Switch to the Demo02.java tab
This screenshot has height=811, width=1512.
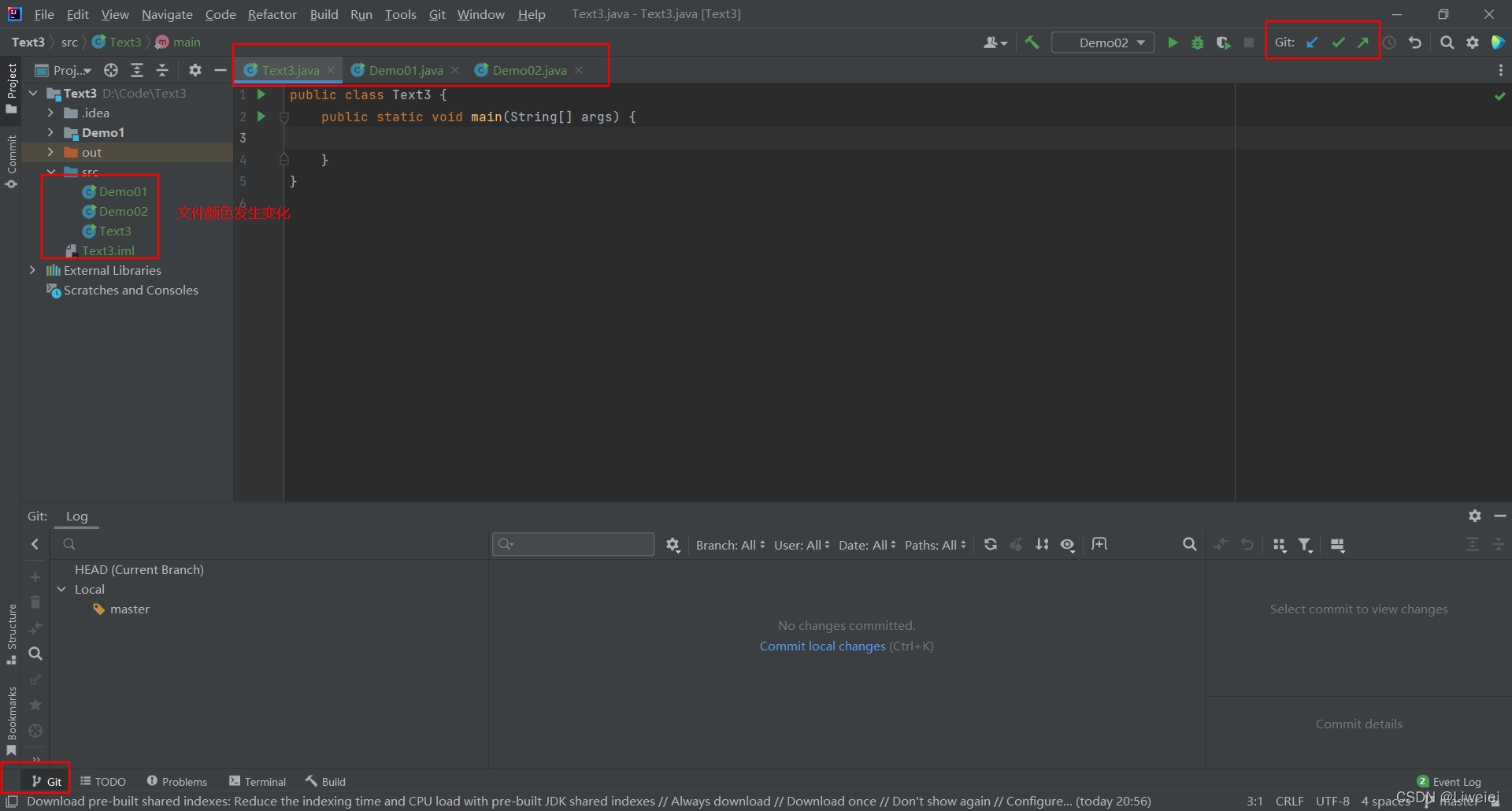(529, 70)
